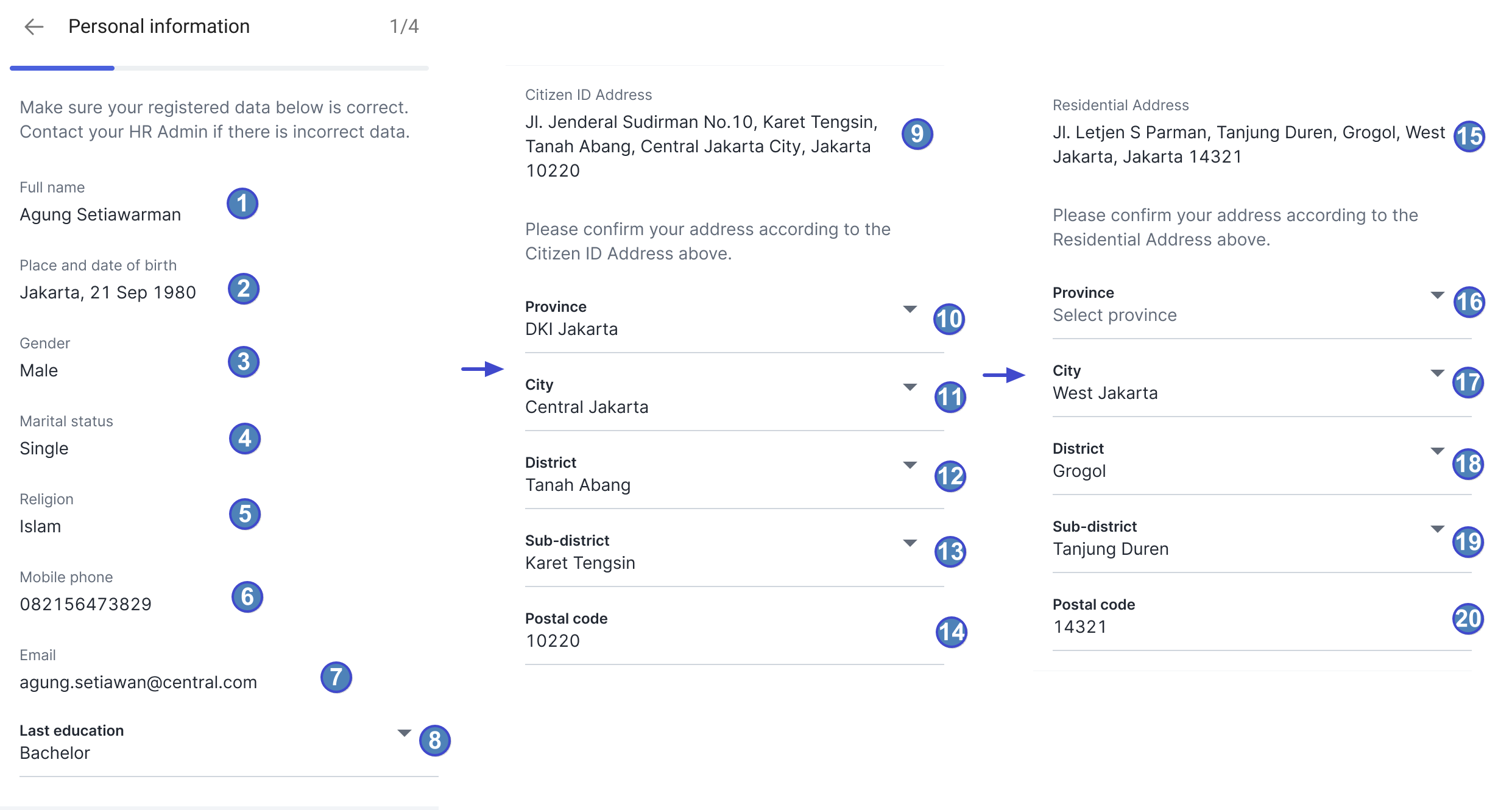
Task: Expand the Citizen ID Province dropdown
Action: pos(910,309)
